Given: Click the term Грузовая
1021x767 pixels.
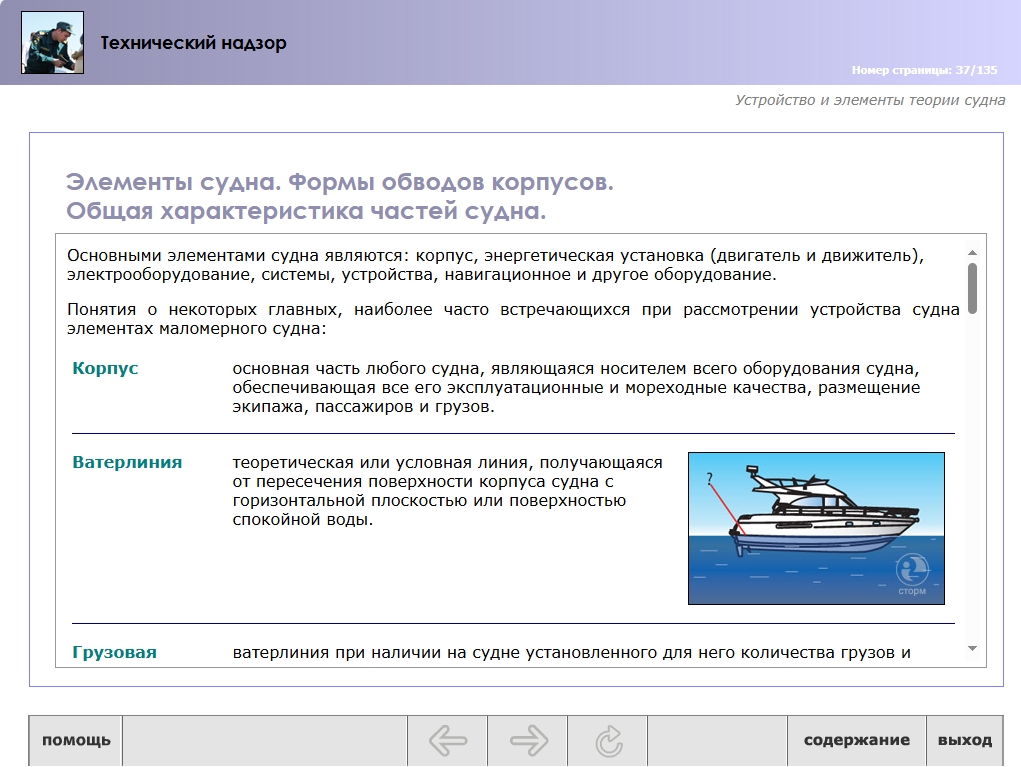Looking at the screenshot, I should click(x=115, y=652).
